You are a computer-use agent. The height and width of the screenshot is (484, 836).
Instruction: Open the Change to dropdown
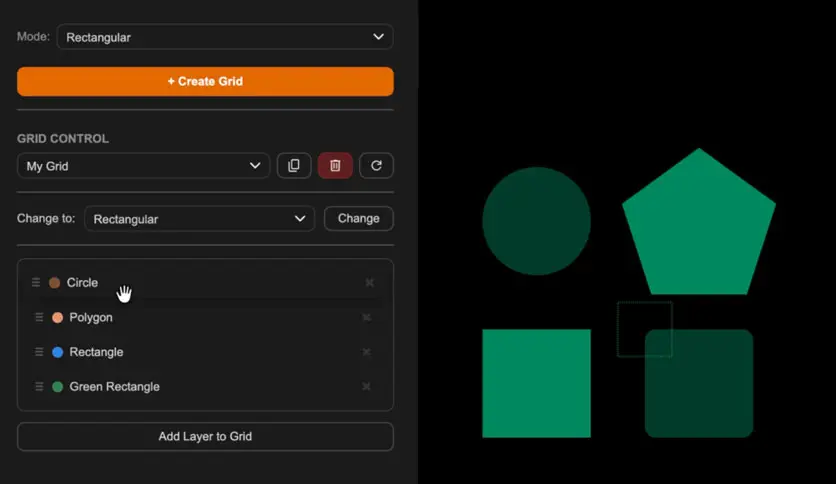199,219
